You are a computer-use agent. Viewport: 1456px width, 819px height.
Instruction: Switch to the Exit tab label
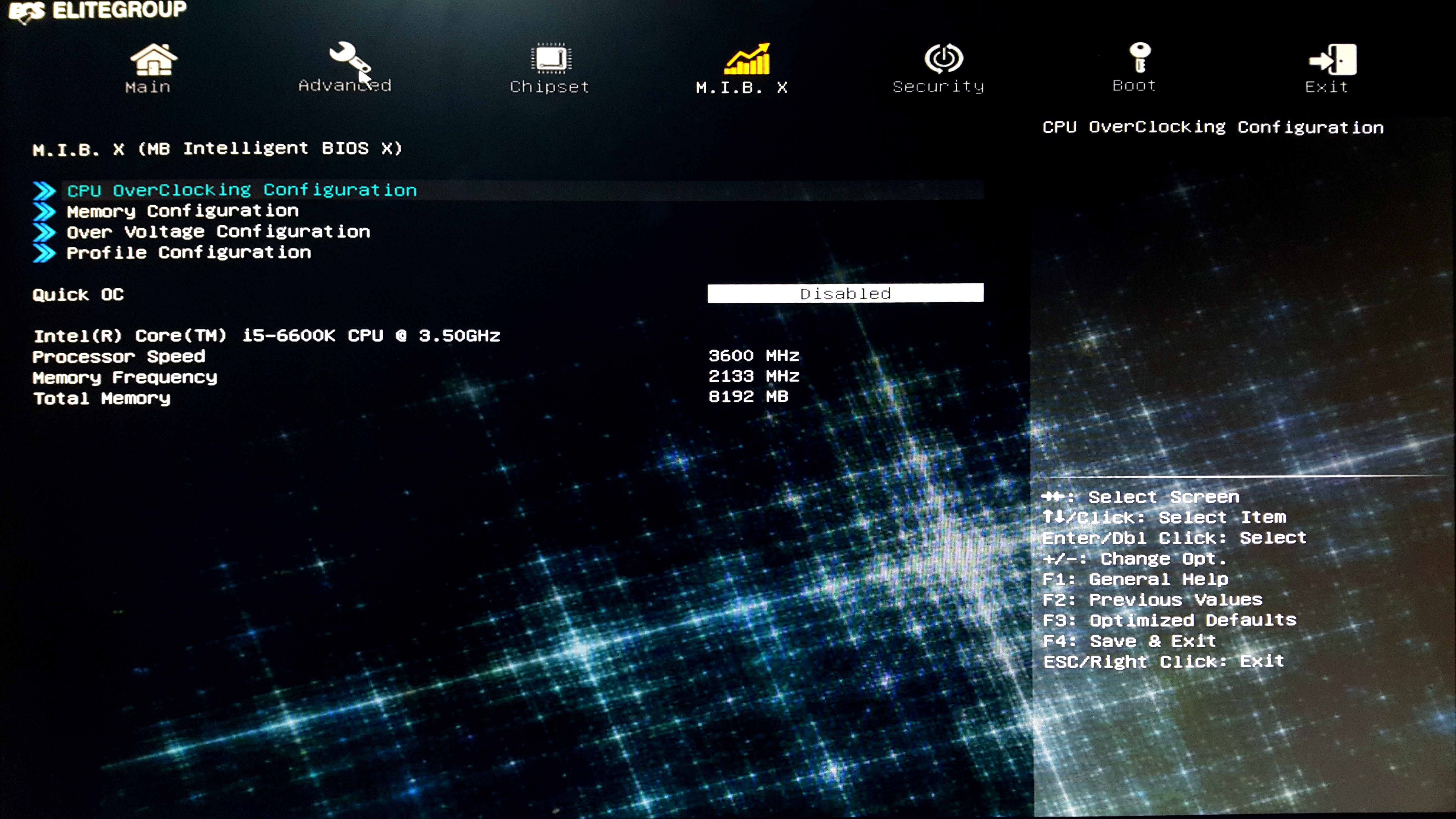point(1326,87)
